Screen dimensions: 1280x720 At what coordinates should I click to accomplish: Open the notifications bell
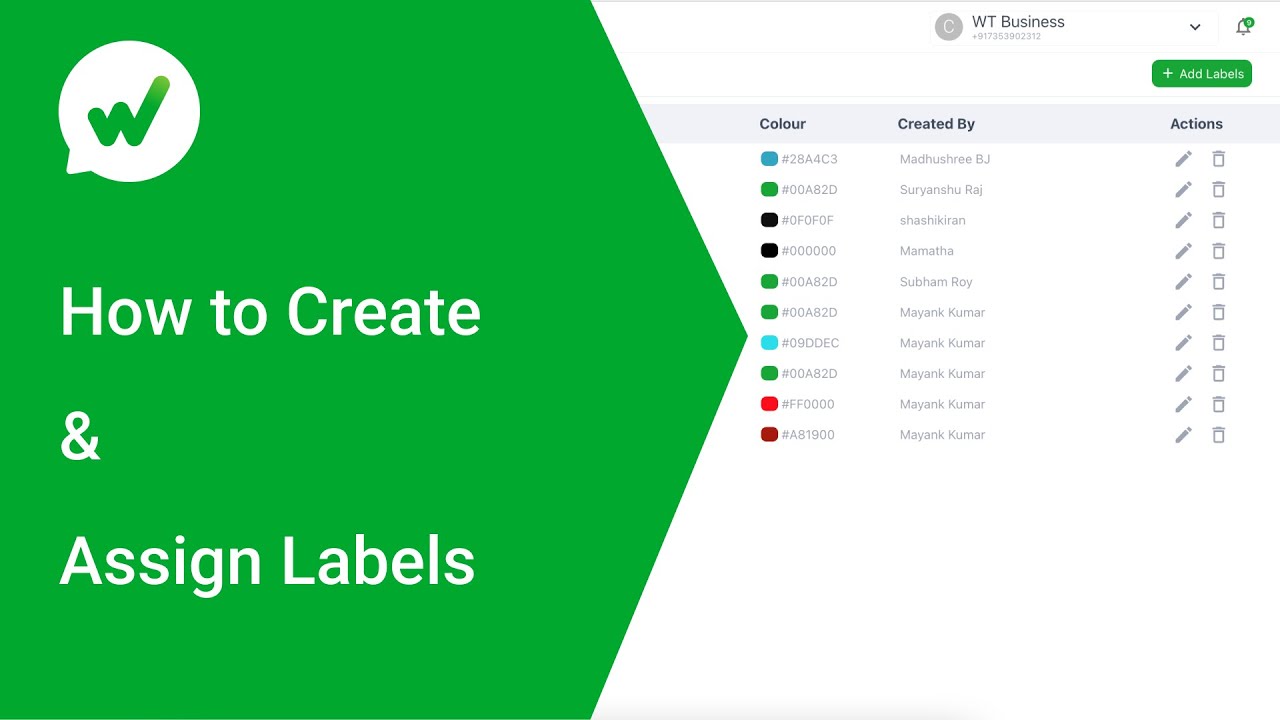point(1243,27)
